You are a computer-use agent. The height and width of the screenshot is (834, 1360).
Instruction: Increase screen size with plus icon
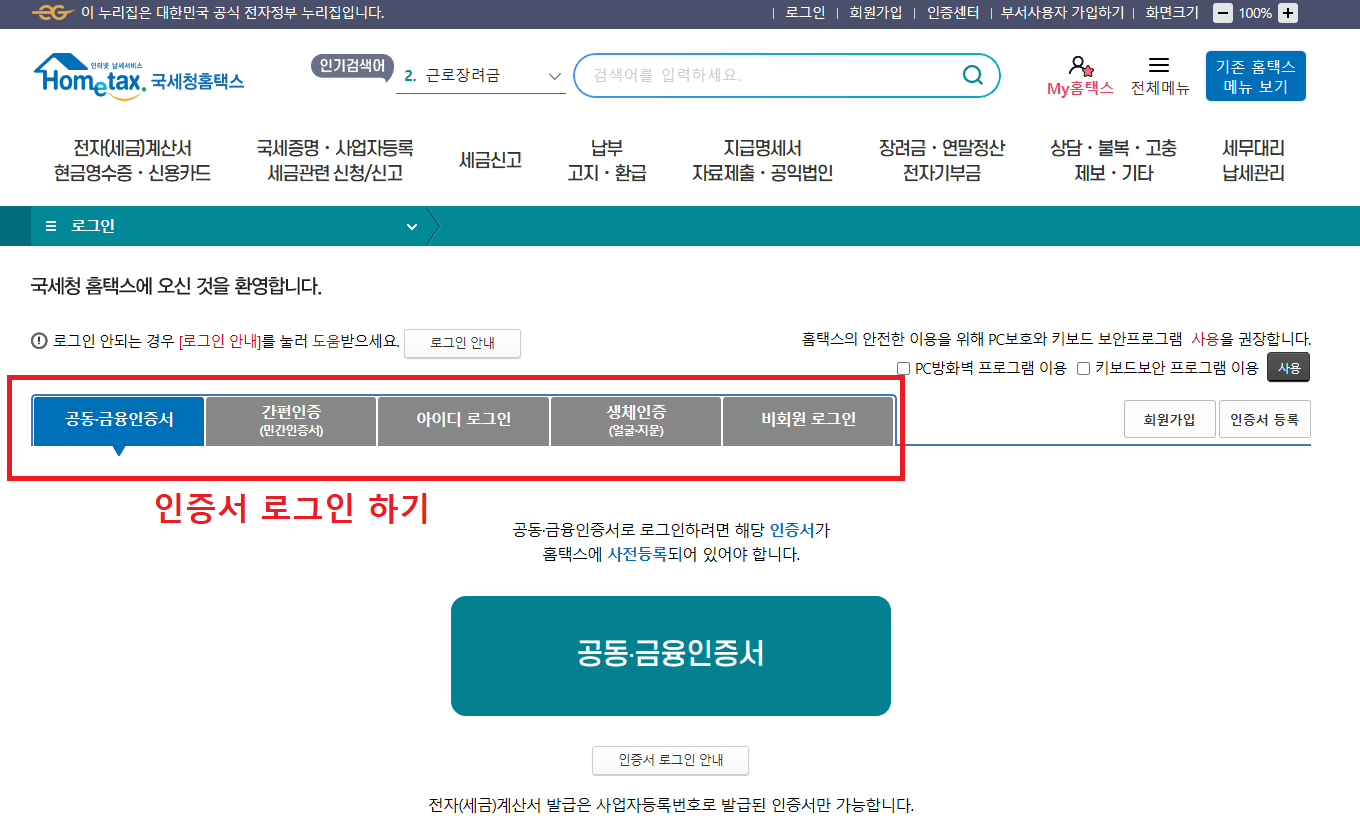(x=1288, y=13)
